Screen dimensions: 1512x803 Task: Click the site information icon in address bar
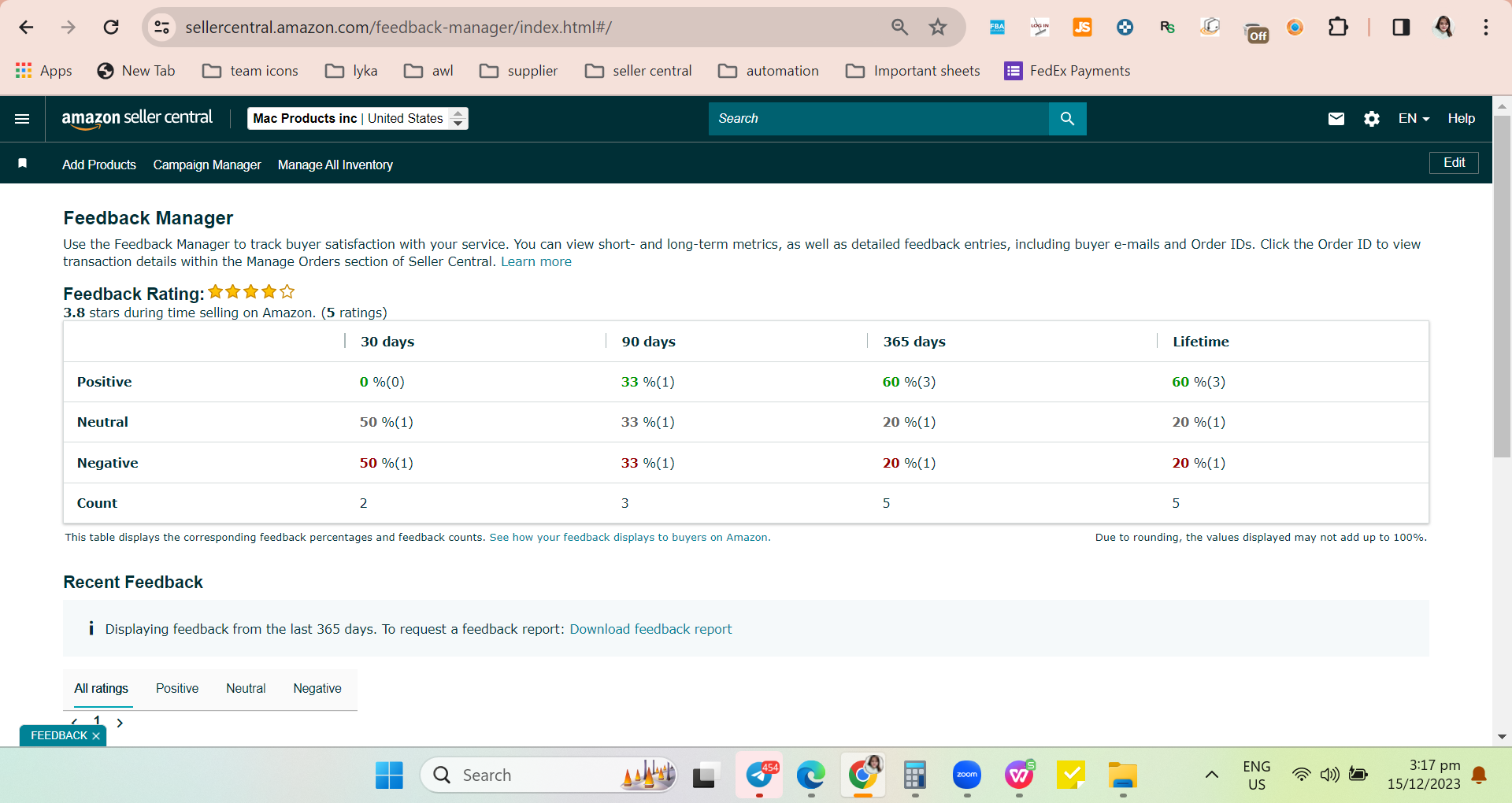pyautogui.click(x=161, y=28)
